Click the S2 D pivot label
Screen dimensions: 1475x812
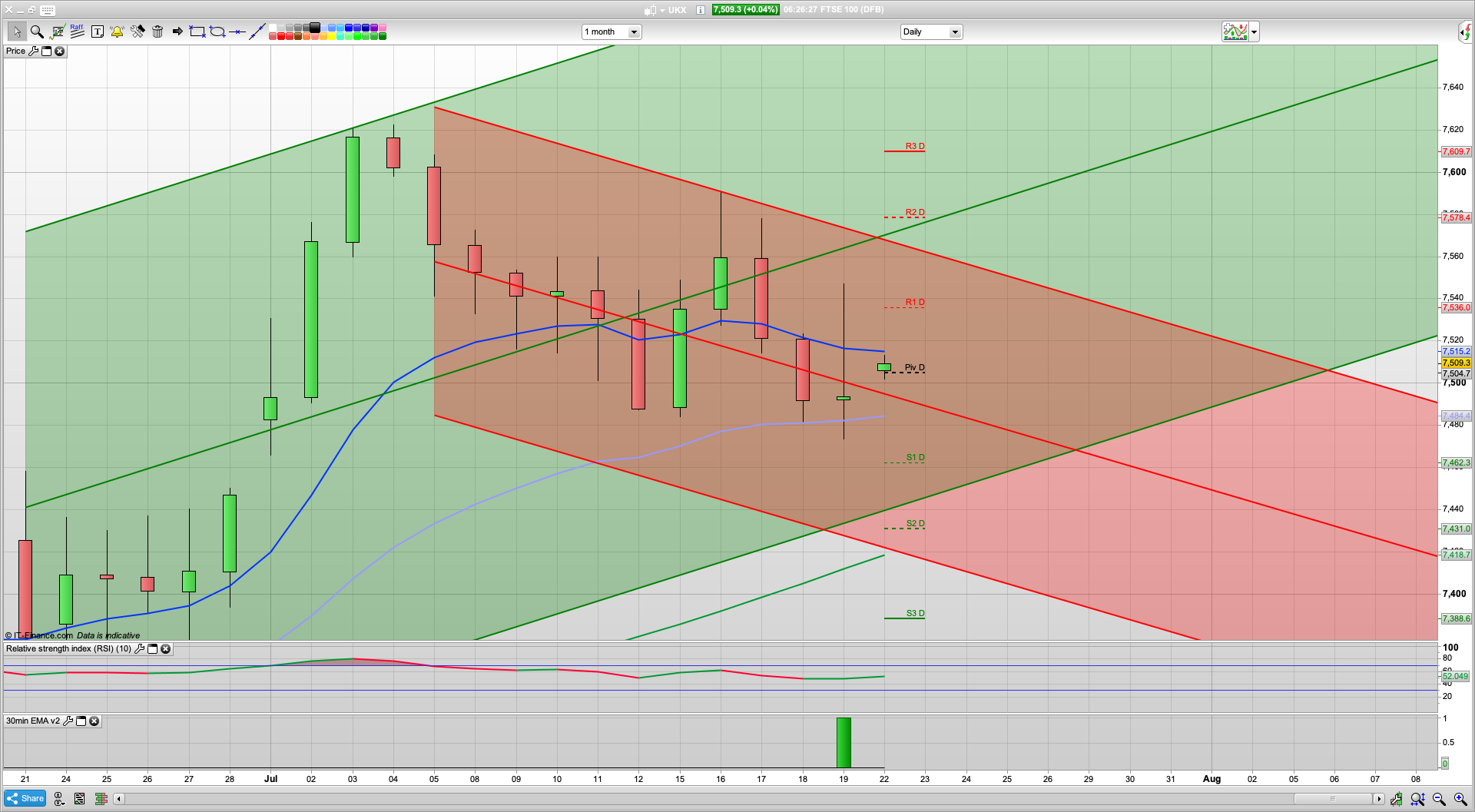click(915, 523)
